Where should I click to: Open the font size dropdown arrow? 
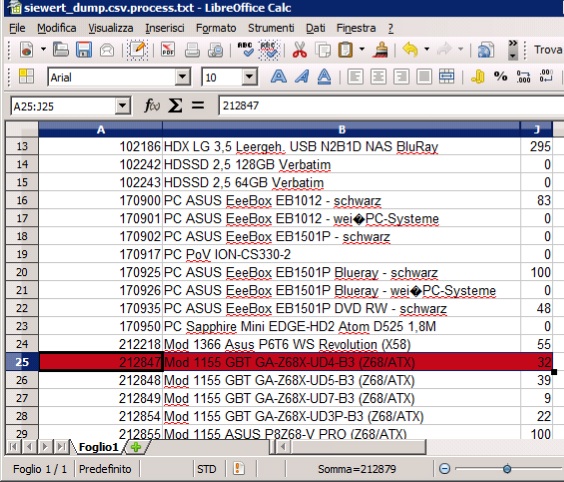pos(249,77)
